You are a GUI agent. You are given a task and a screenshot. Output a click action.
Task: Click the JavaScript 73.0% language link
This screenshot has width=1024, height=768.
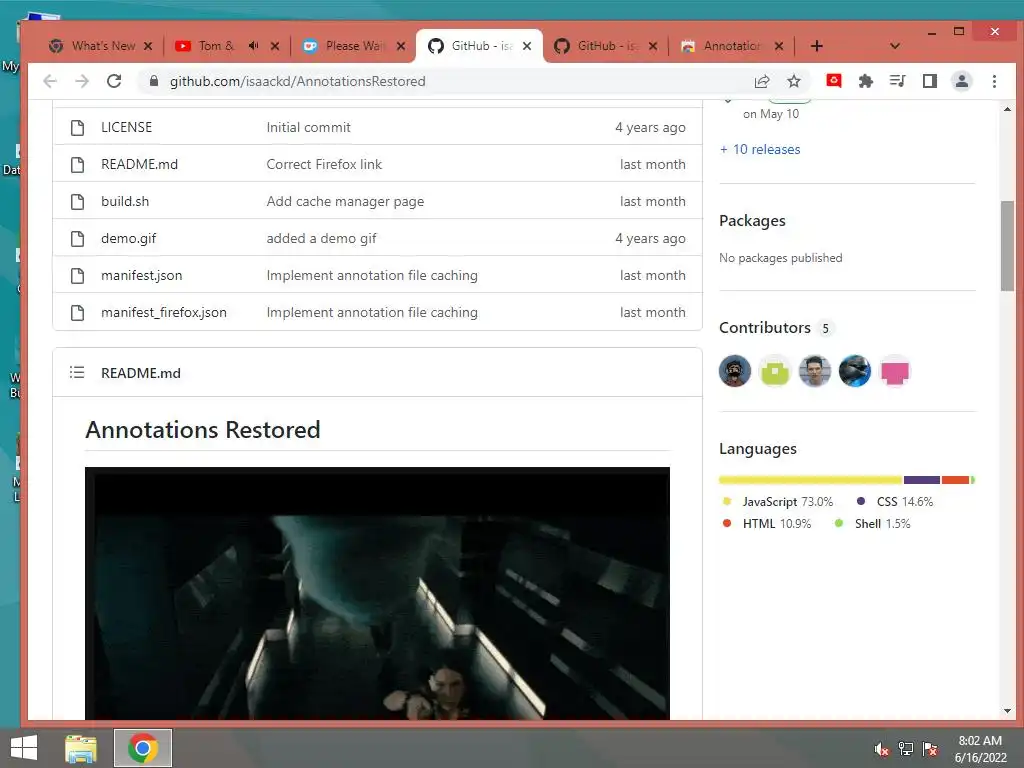pos(778,502)
